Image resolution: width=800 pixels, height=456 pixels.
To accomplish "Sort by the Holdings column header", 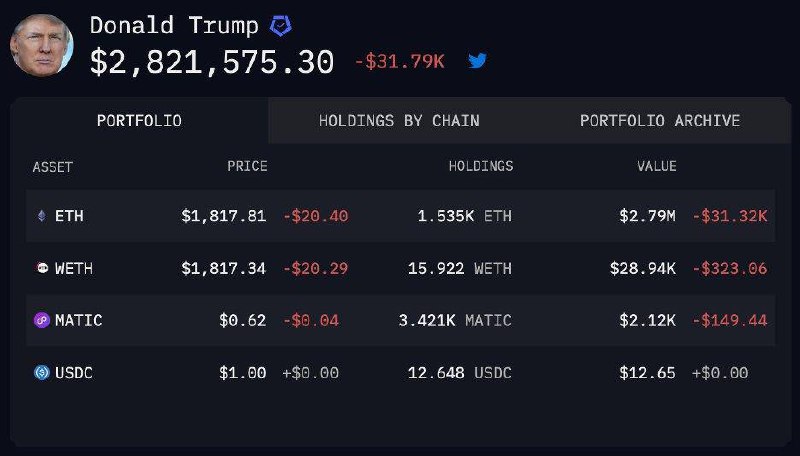I will [x=480, y=167].
